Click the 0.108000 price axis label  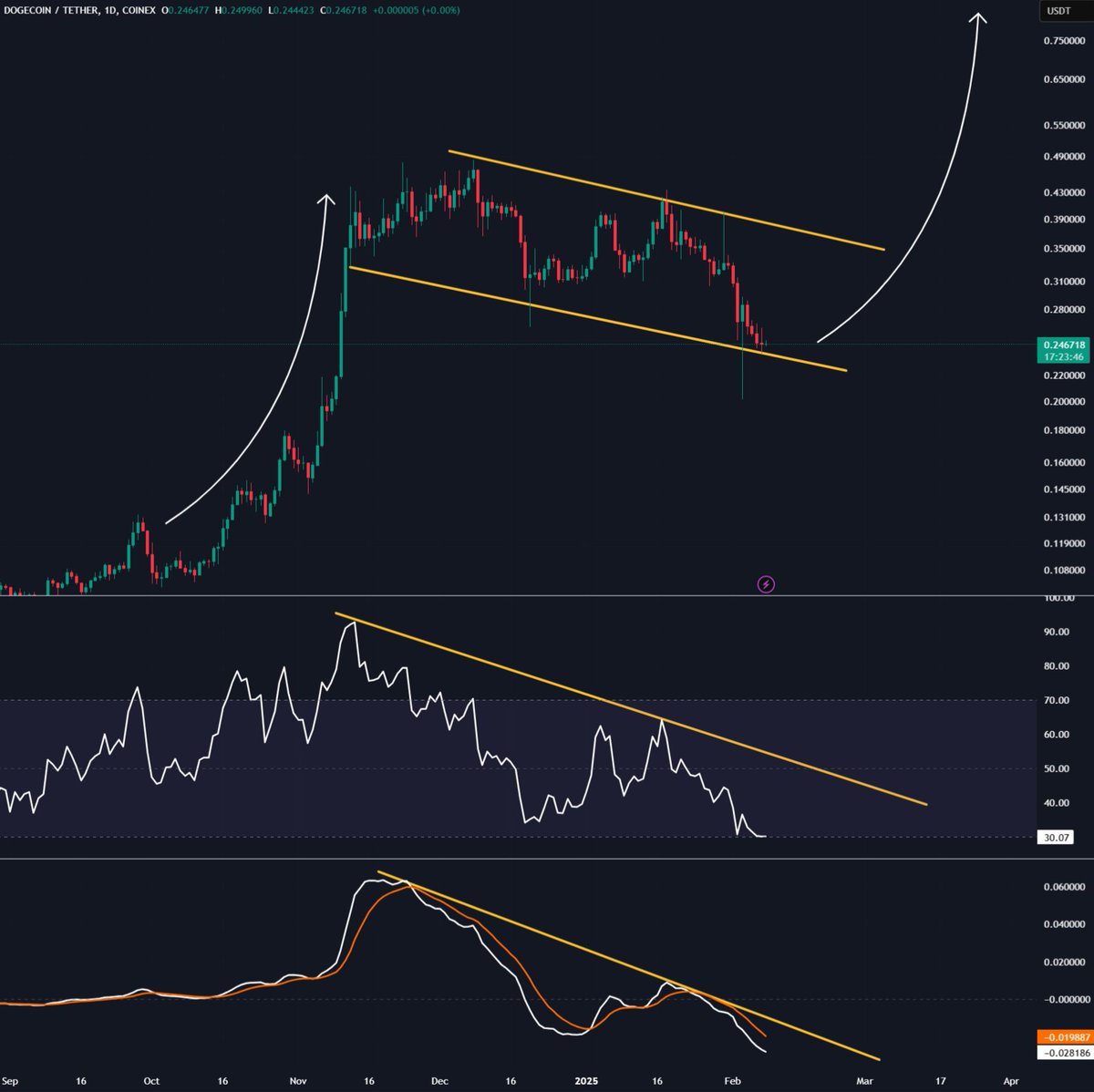tap(1065, 571)
